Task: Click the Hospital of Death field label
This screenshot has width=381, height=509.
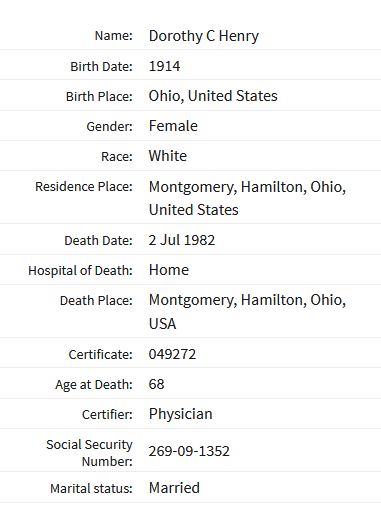Action: (80, 271)
